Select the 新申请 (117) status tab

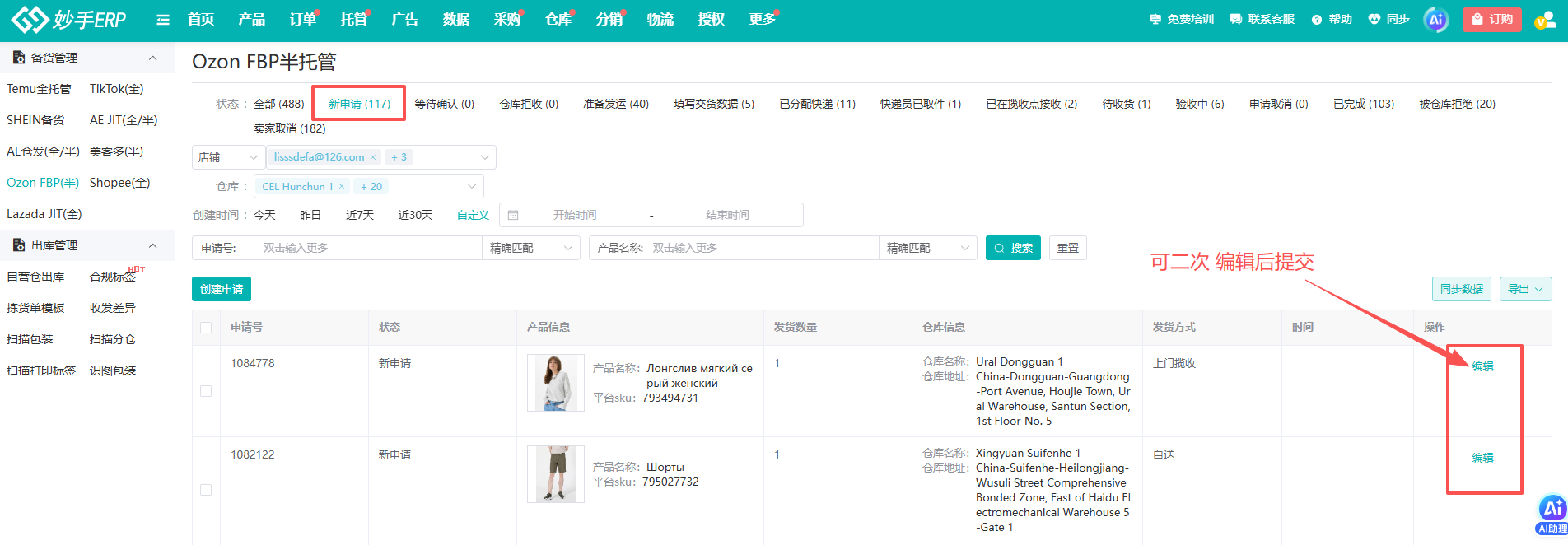pyautogui.click(x=359, y=104)
